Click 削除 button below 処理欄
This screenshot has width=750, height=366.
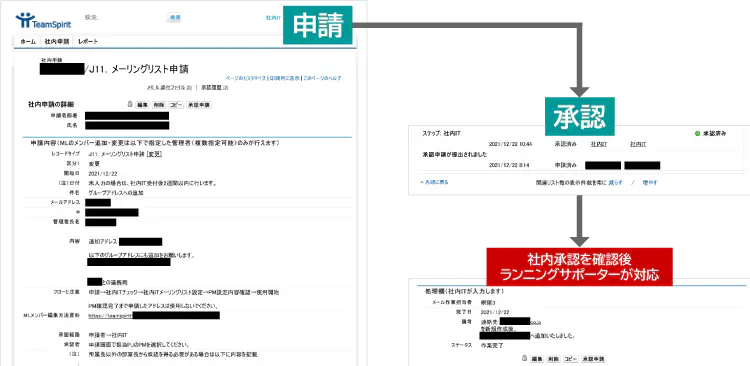point(554,358)
